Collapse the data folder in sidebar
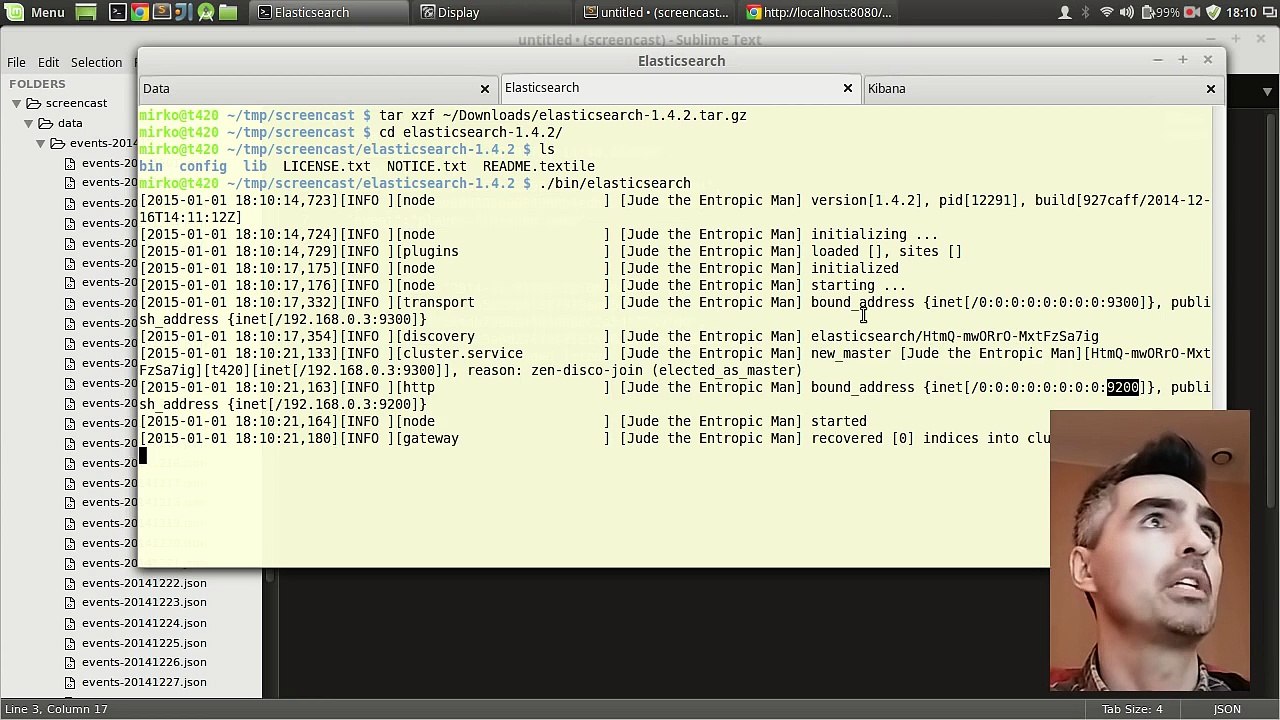This screenshot has height=720, width=1280. click(29, 123)
